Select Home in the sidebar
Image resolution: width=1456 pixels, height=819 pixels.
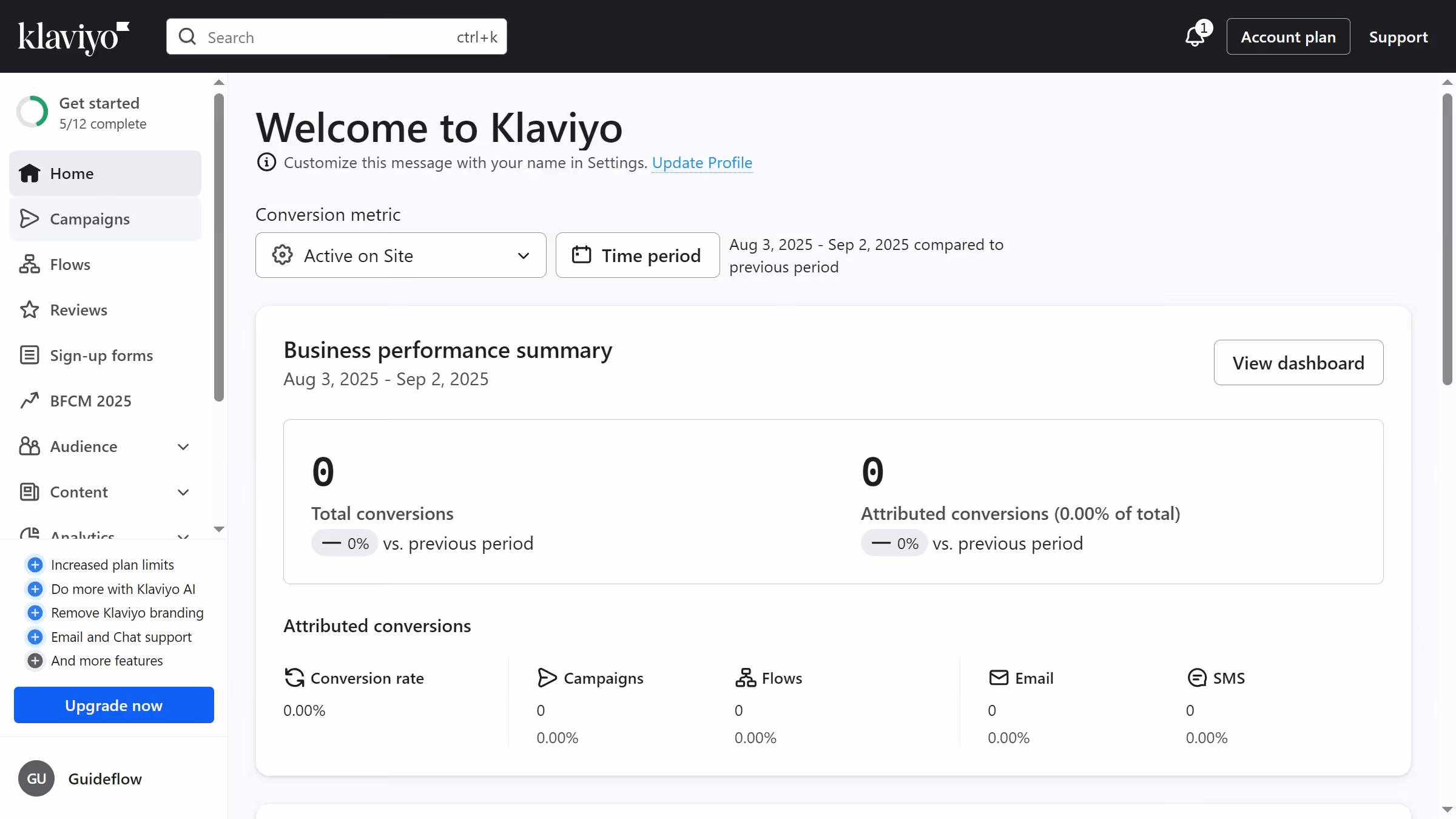(x=71, y=173)
